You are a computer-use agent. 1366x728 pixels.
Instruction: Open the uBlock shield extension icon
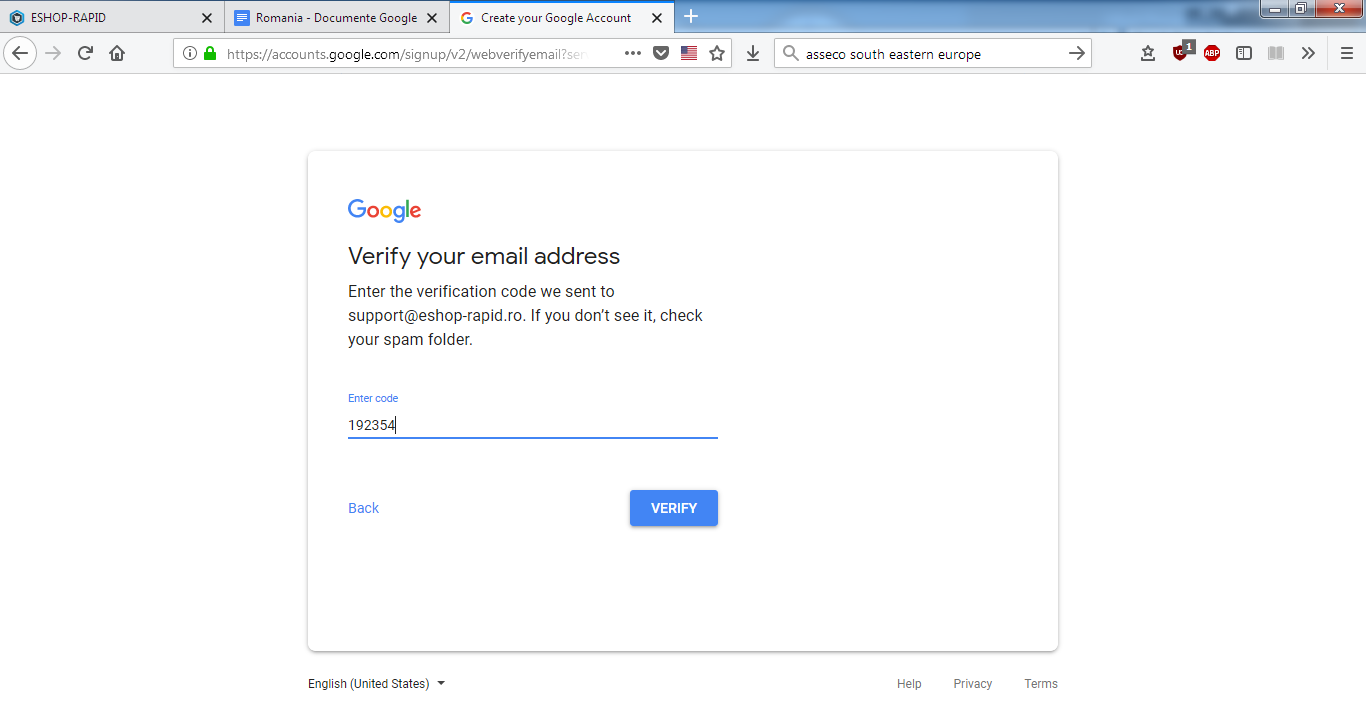pyautogui.click(x=1181, y=52)
